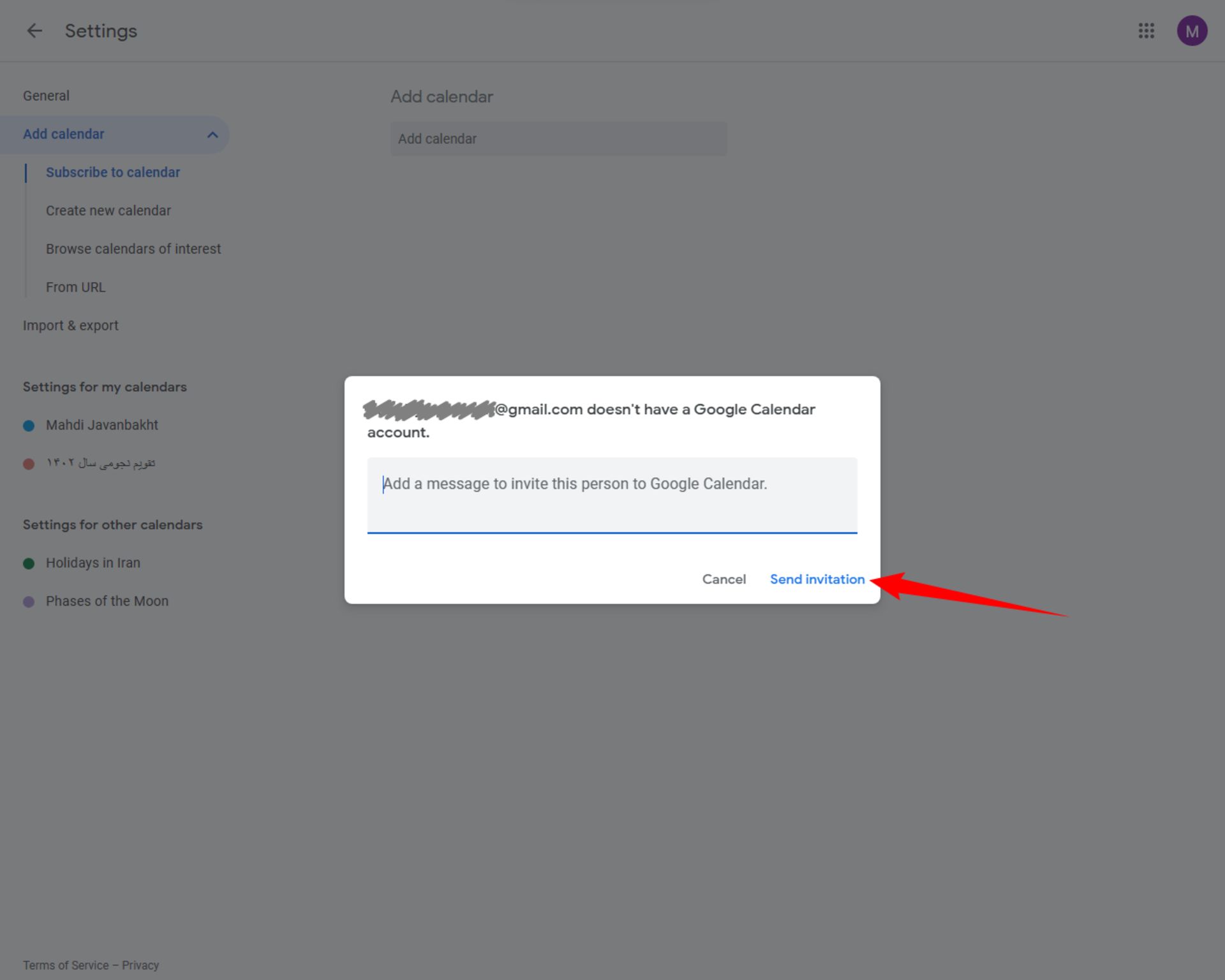
Task: Open General settings
Action: point(46,96)
